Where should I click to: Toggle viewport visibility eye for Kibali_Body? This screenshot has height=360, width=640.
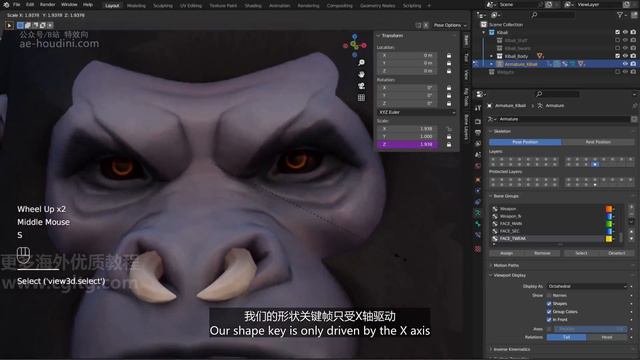point(625,56)
